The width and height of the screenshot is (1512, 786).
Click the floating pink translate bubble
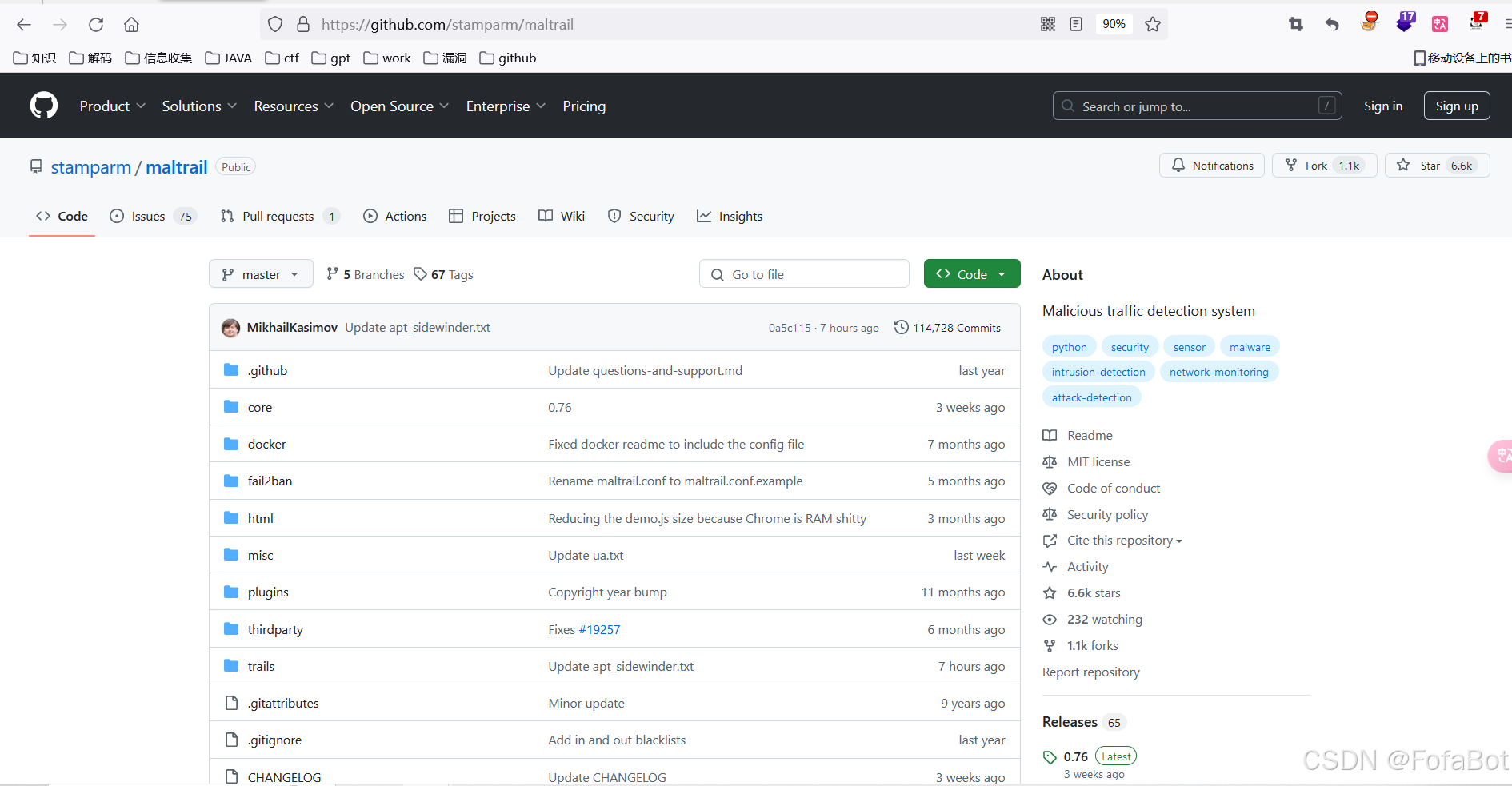tap(1501, 456)
